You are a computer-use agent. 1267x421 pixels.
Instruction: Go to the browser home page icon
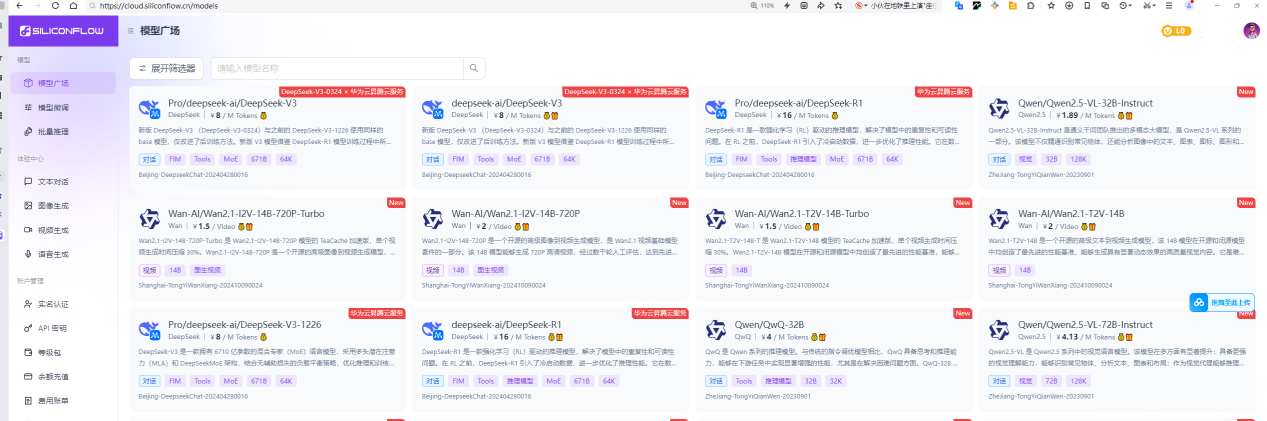point(73,5)
